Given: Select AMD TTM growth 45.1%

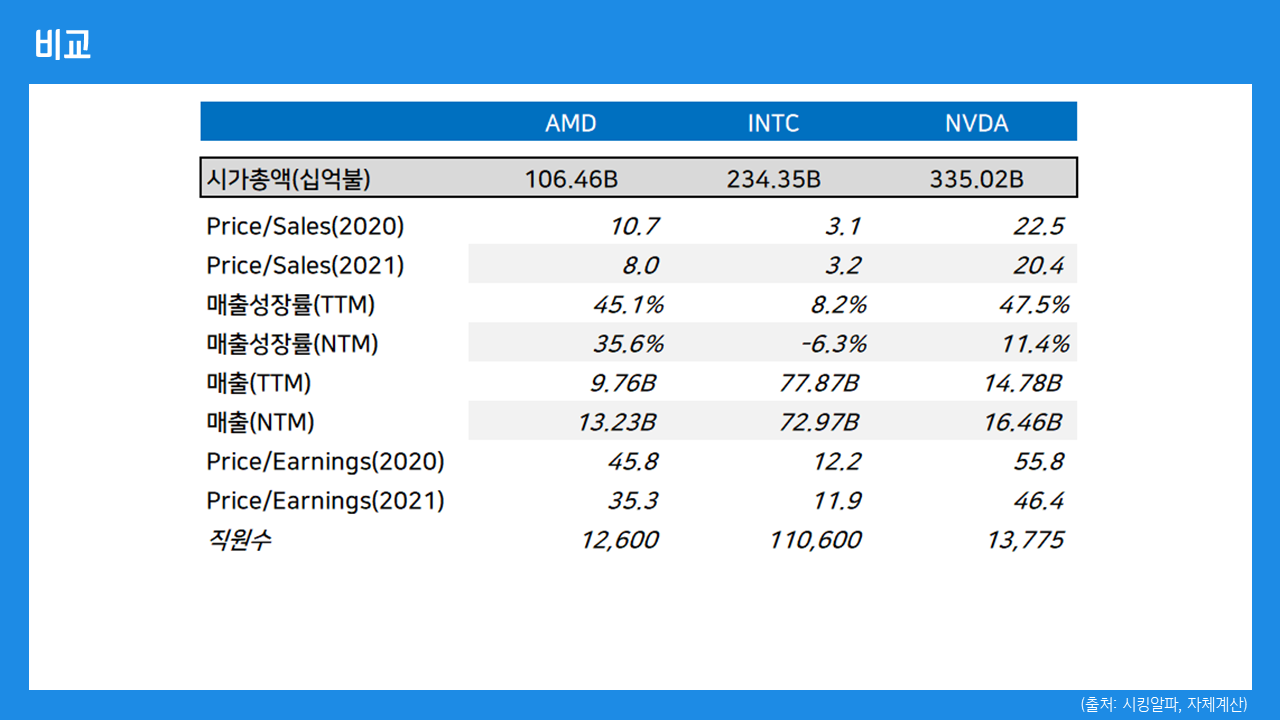Looking at the screenshot, I should pos(628,304).
